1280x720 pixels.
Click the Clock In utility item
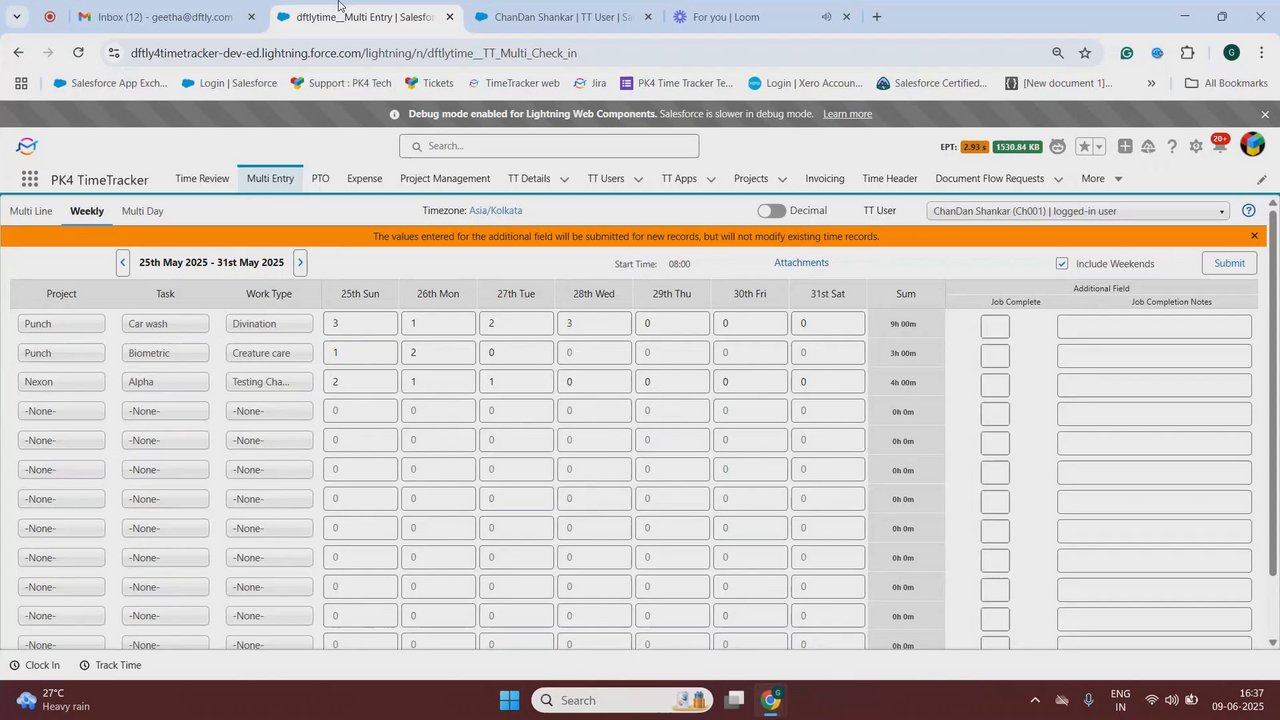tap(34, 665)
